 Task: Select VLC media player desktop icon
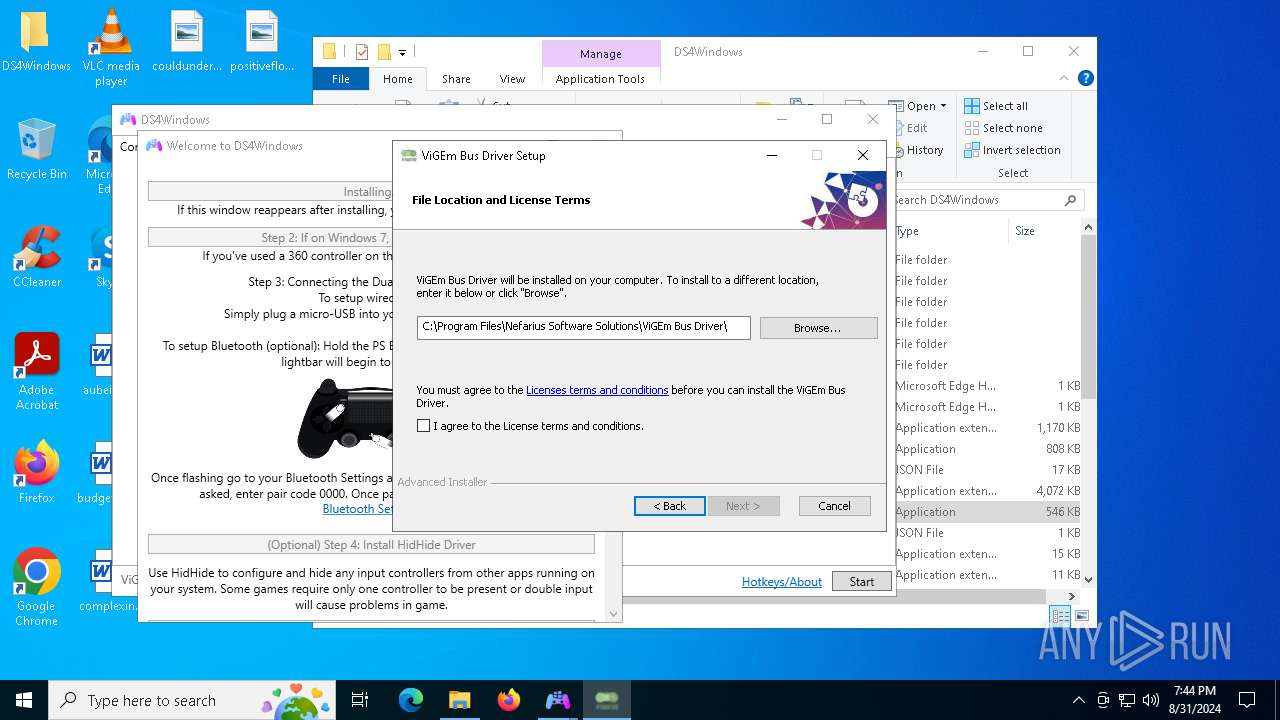111,48
